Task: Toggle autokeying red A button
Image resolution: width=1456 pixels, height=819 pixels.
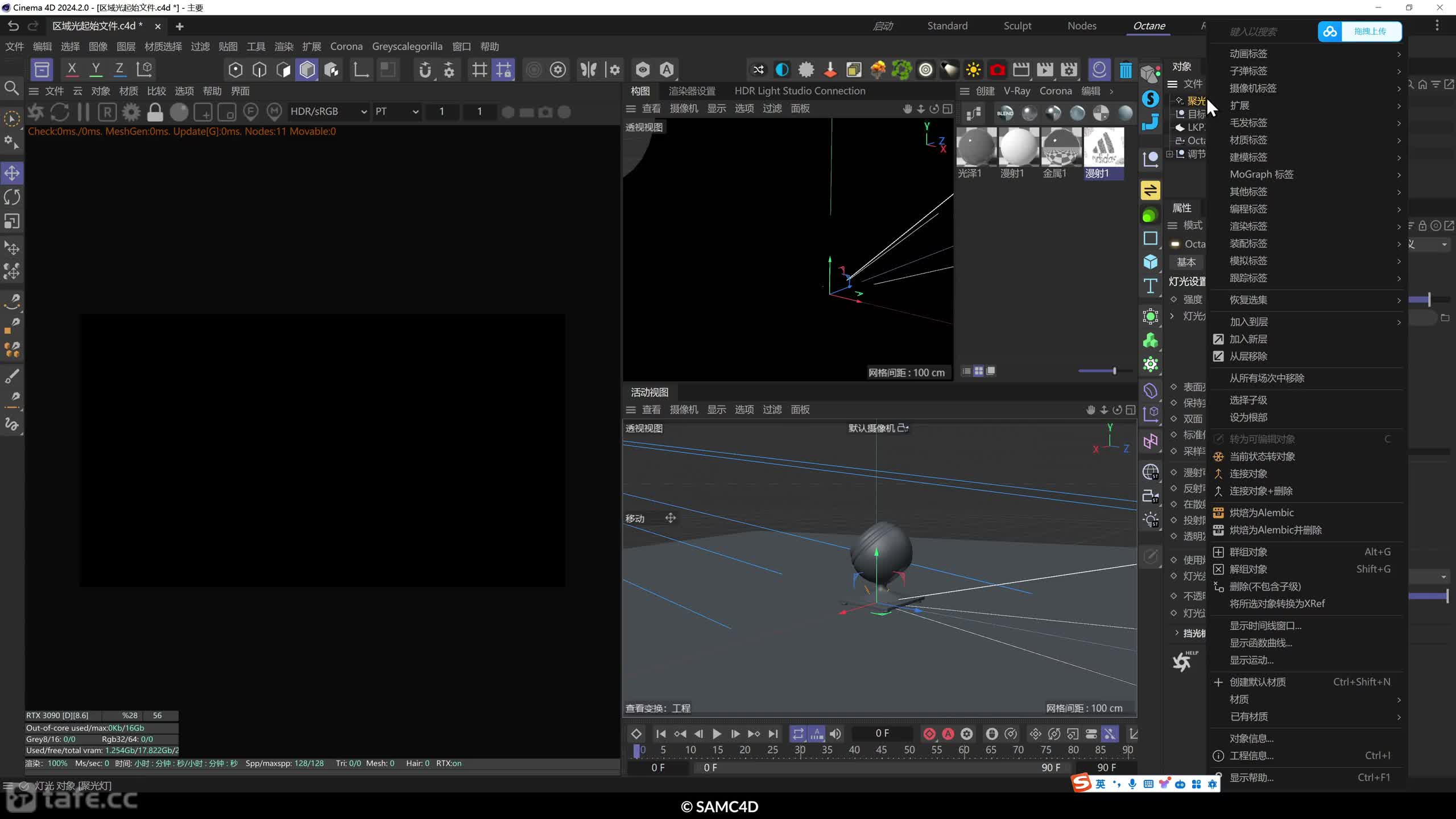Action: pyautogui.click(x=948, y=734)
